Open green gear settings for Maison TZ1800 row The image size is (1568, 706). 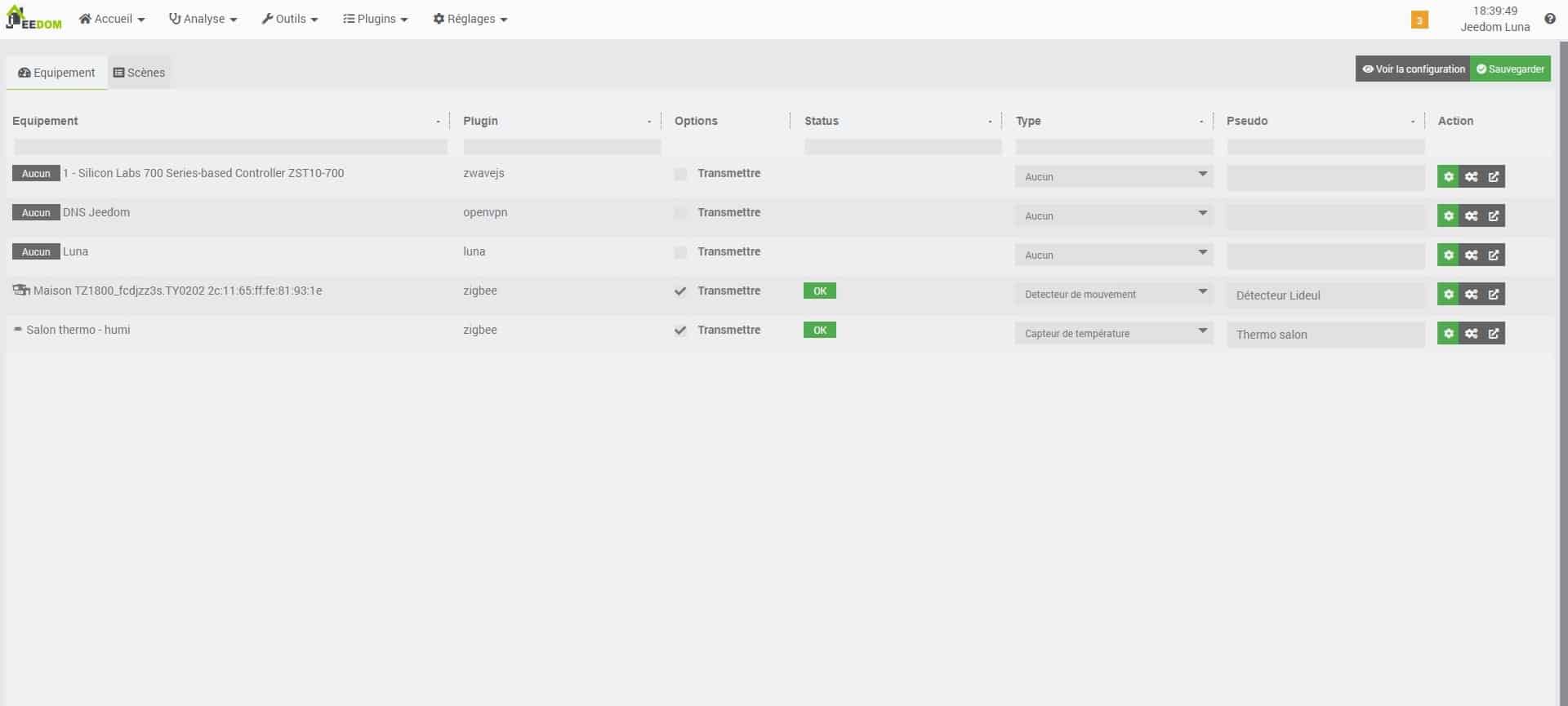point(1448,294)
